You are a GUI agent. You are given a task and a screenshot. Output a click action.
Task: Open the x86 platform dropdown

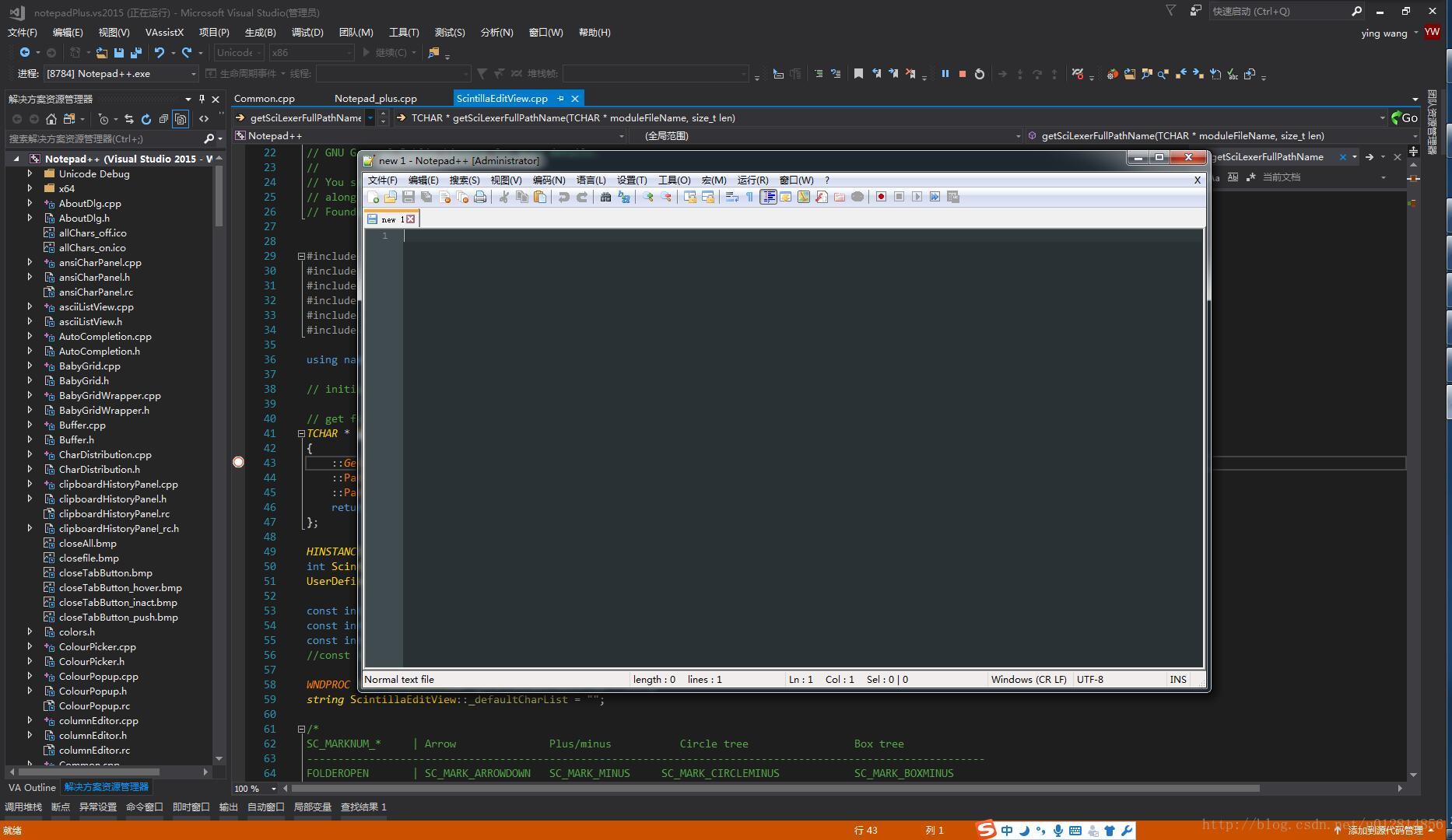pos(311,52)
